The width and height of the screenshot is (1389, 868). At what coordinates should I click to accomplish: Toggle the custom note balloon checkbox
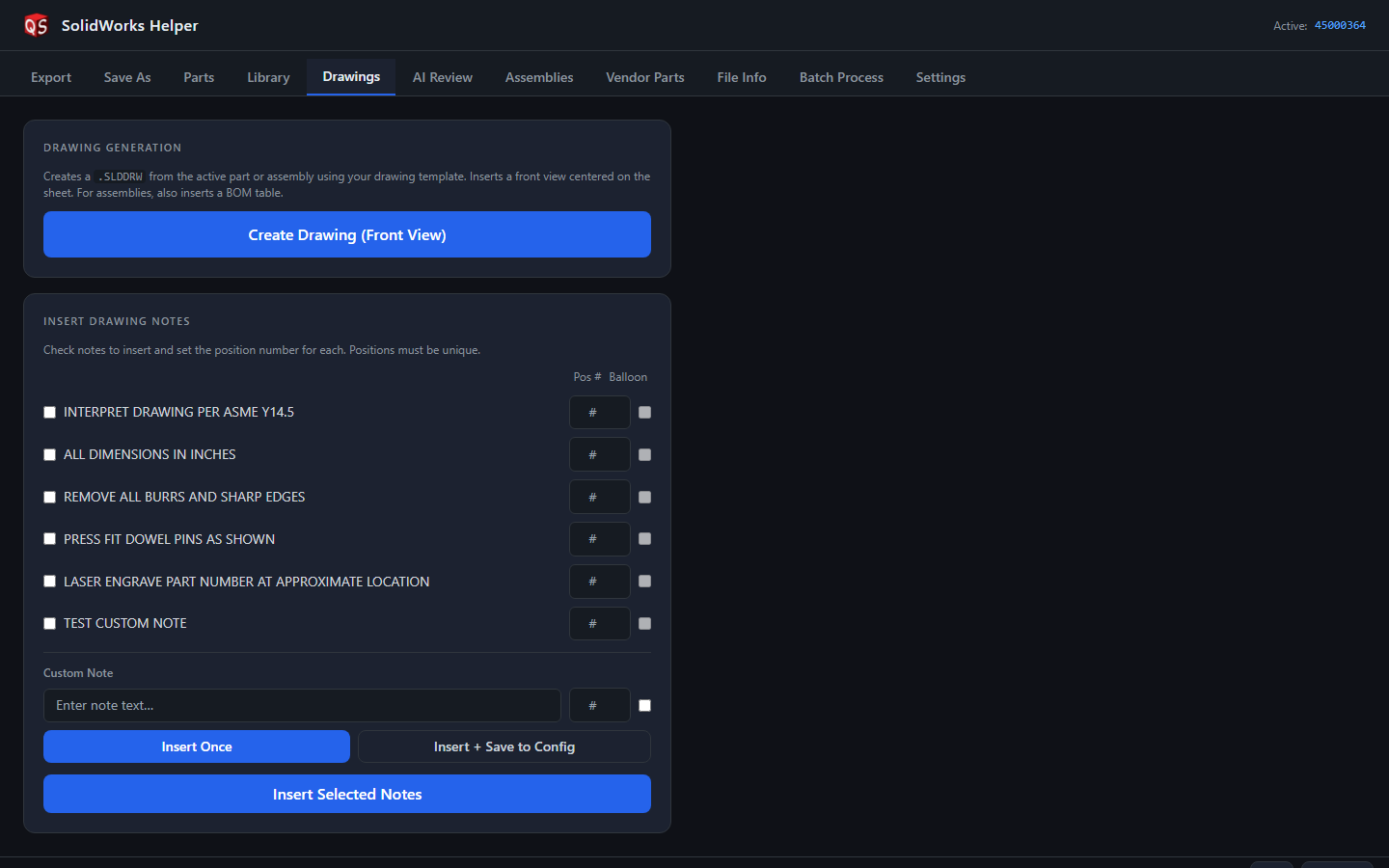point(645,705)
